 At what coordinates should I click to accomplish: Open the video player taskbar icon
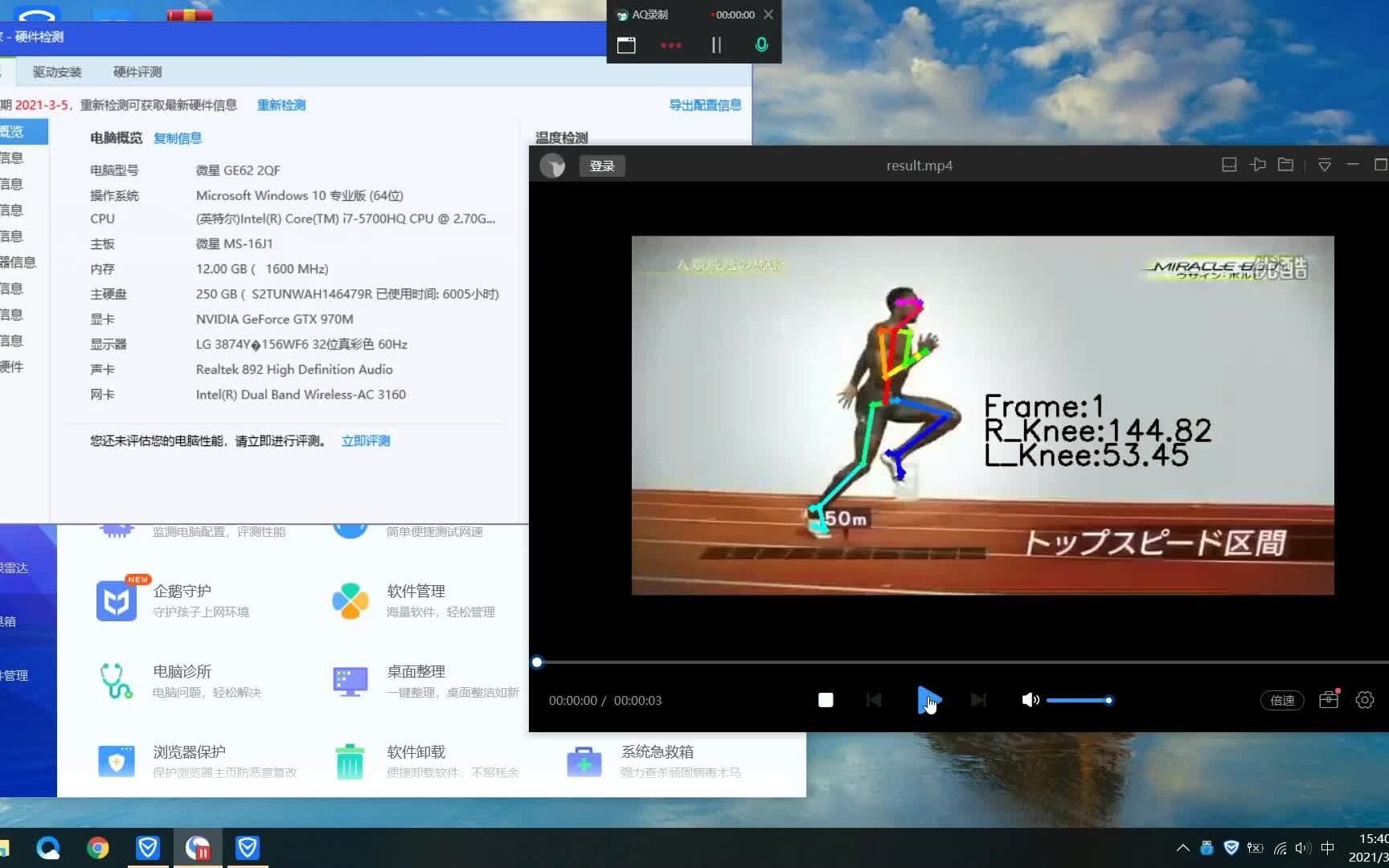pyautogui.click(x=198, y=848)
